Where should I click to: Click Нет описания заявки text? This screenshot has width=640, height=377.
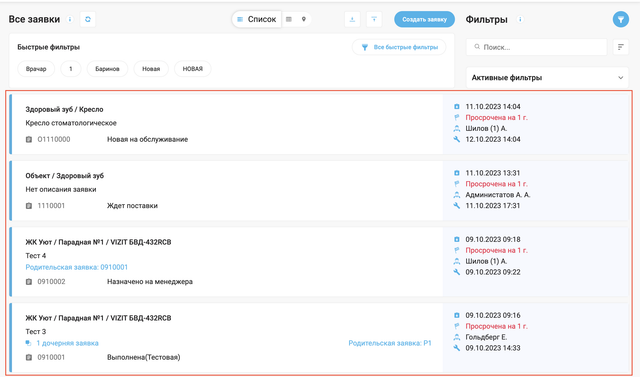tap(61, 190)
